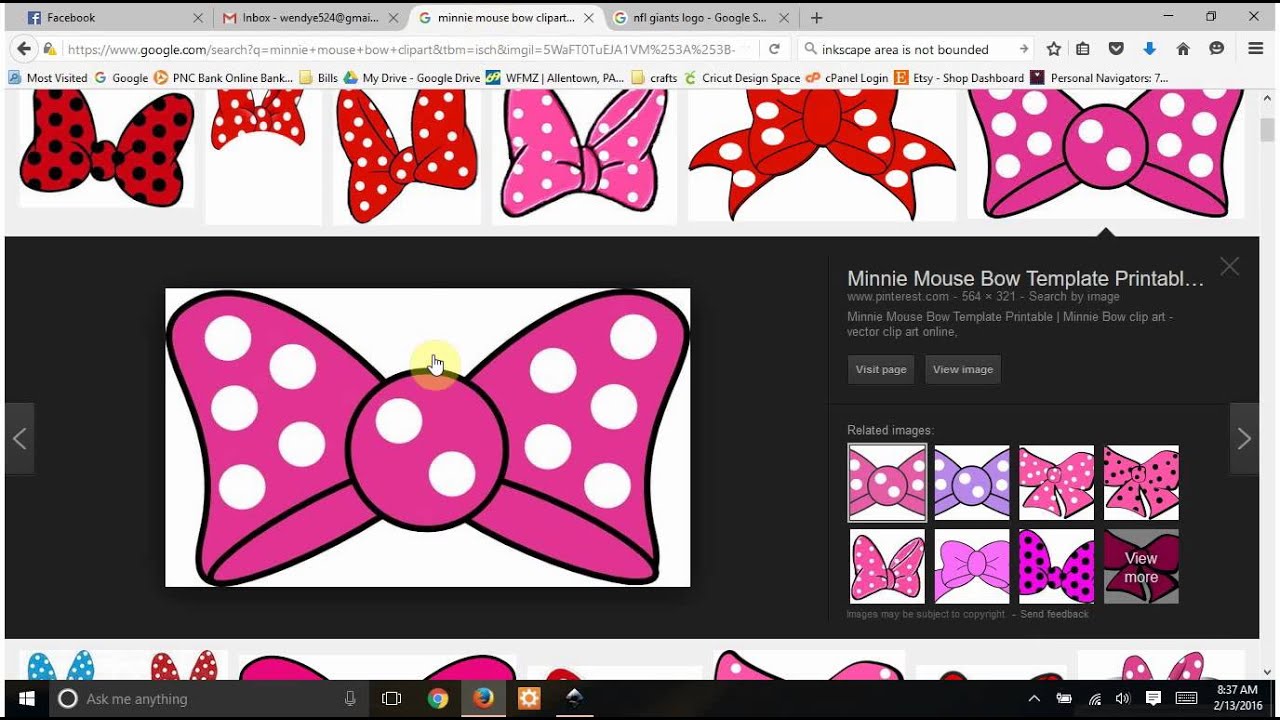This screenshot has height=720, width=1280.
Task: Open the volume control icon
Action: click(1123, 698)
